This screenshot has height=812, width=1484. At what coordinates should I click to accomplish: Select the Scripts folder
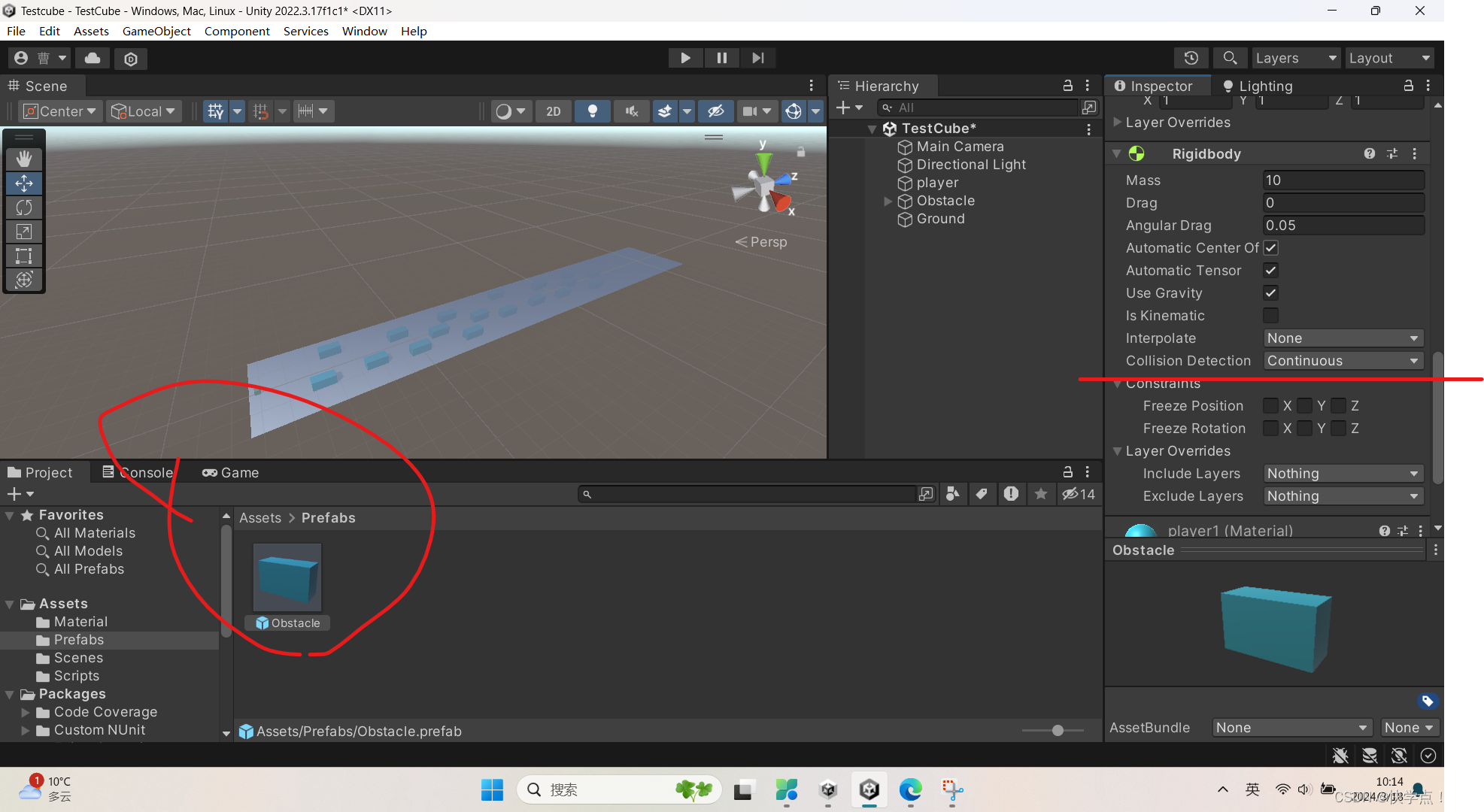(x=76, y=676)
